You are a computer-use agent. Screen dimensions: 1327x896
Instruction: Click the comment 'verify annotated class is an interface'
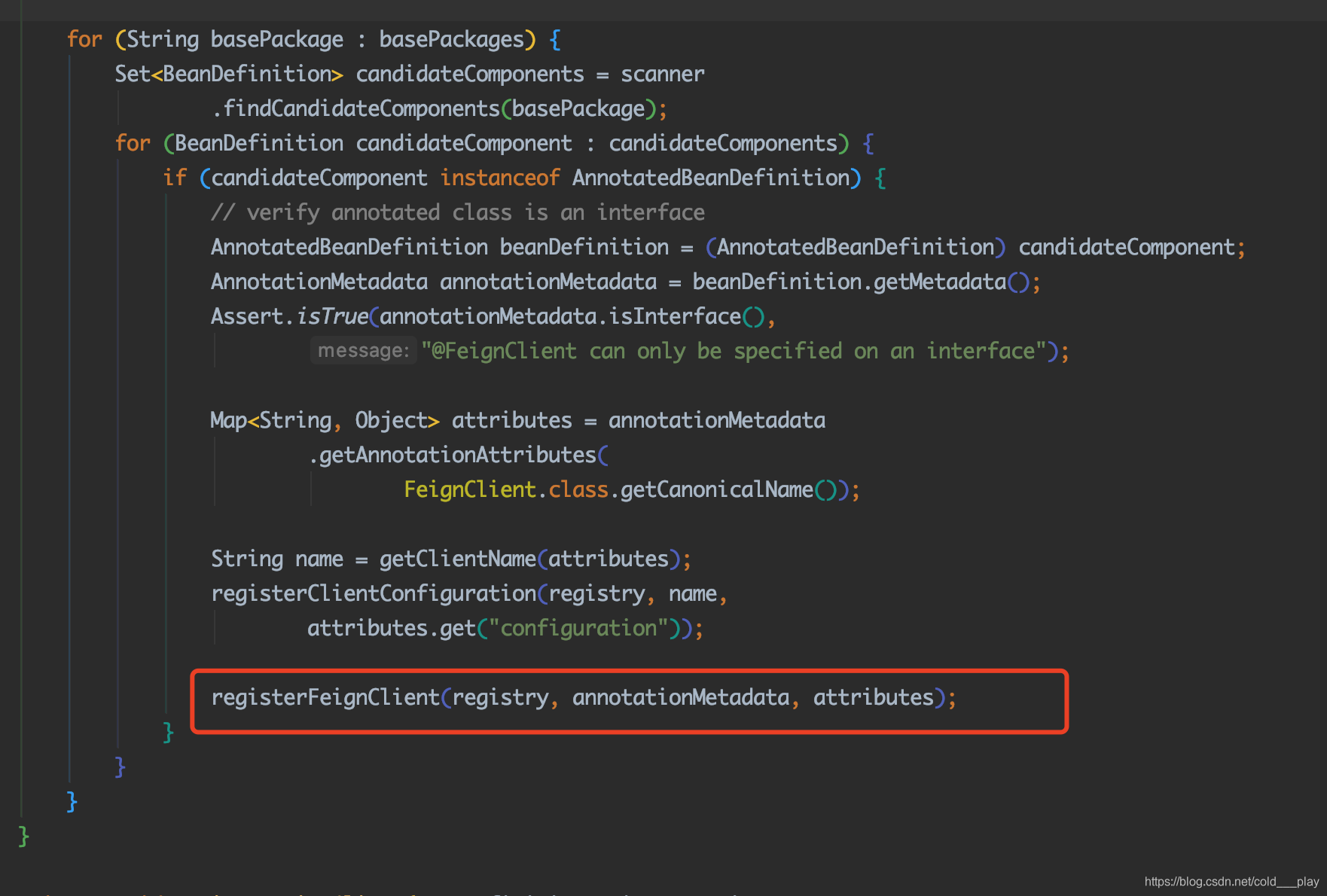[458, 212]
